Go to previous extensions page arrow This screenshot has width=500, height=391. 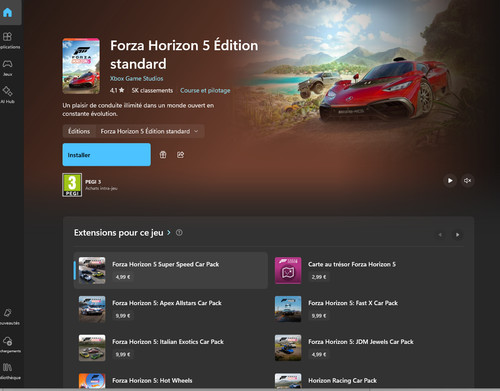coord(440,235)
